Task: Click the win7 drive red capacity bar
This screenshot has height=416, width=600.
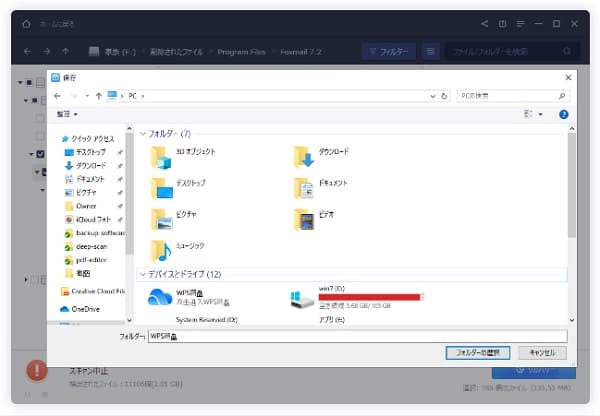Action: (x=371, y=297)
